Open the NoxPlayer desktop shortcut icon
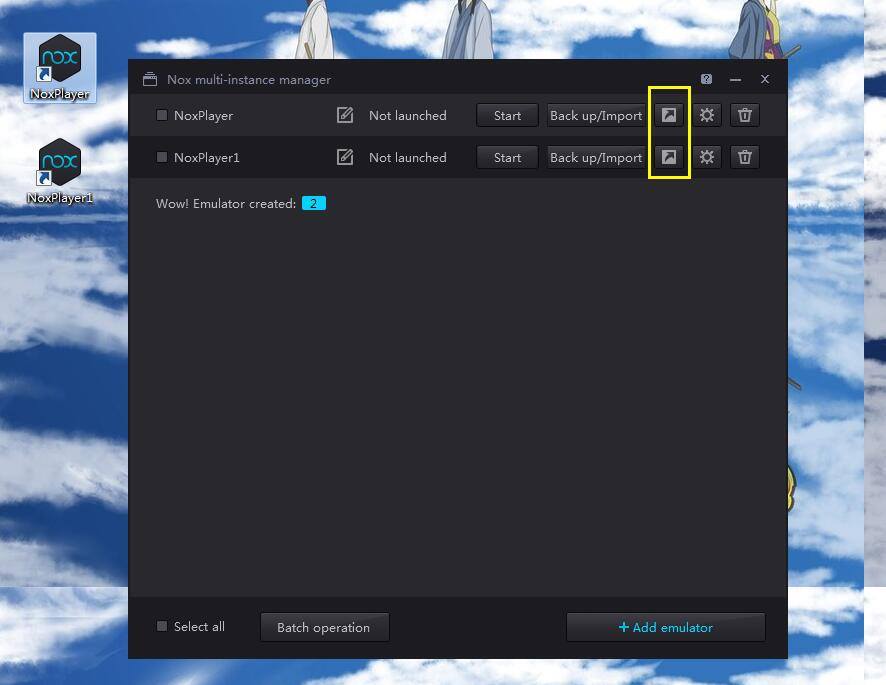The height and width of the screenshot is (685, 886). (60, 68)
